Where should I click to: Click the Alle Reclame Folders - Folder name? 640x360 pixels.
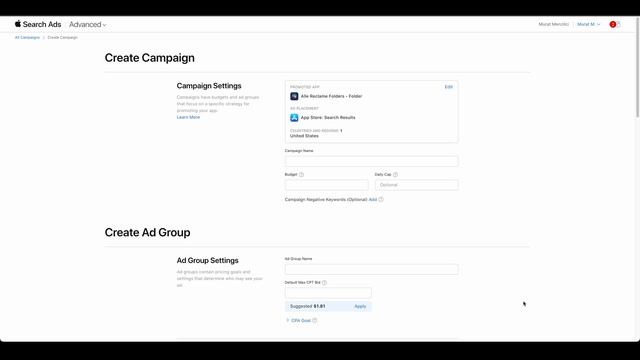(x=331, y=96)
